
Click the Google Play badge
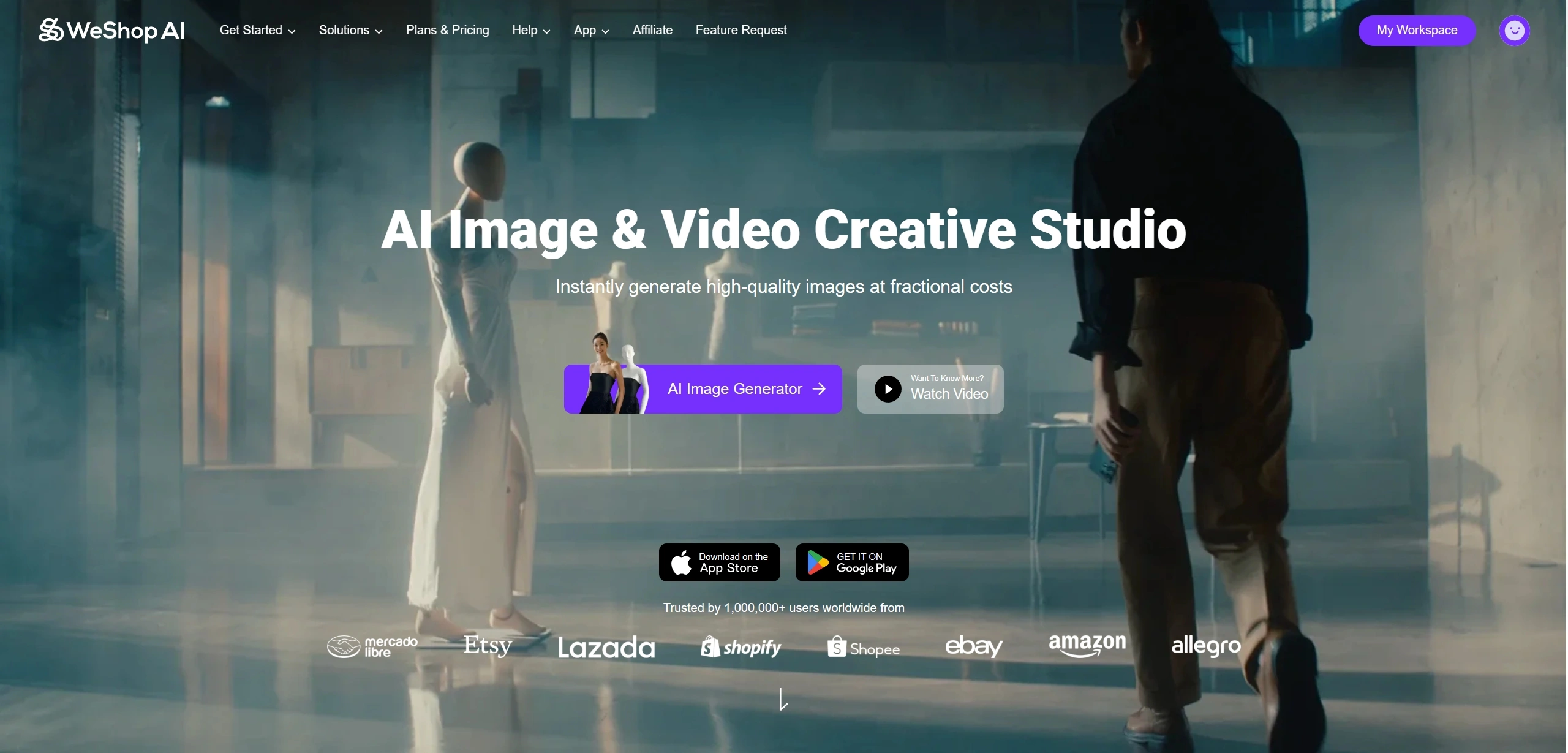pos(851,562)
